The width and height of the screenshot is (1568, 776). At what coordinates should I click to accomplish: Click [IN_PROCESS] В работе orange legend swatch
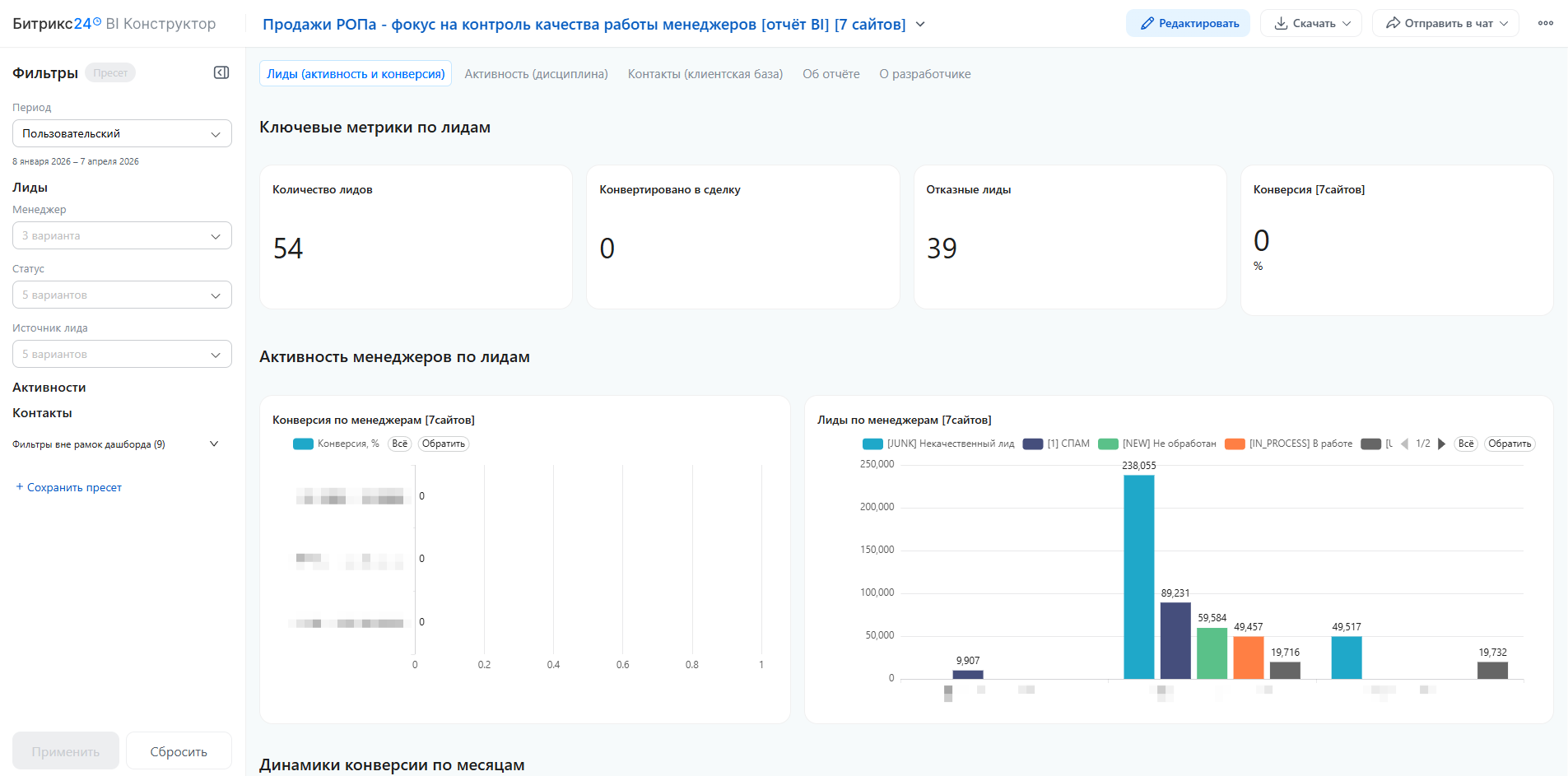[1235, 444]
